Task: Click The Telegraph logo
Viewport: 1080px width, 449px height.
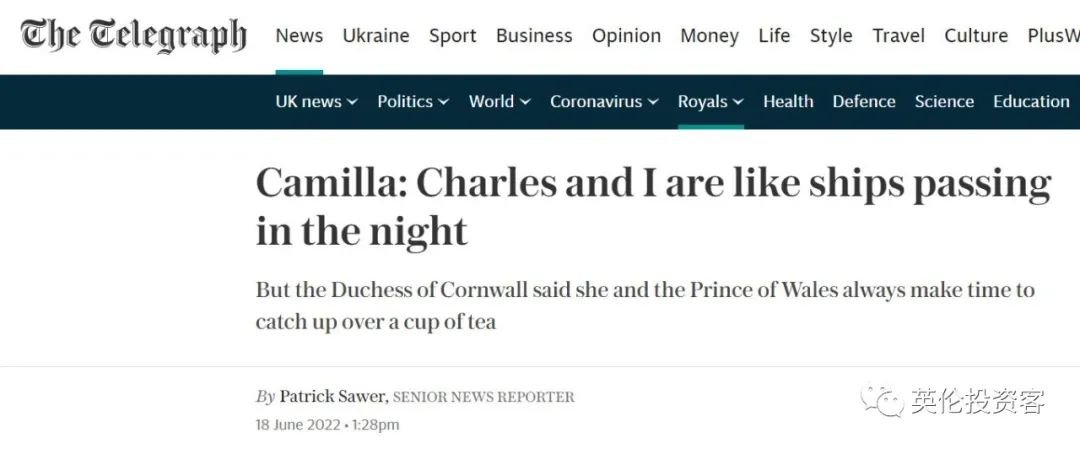Action: (x=134, y=36)
